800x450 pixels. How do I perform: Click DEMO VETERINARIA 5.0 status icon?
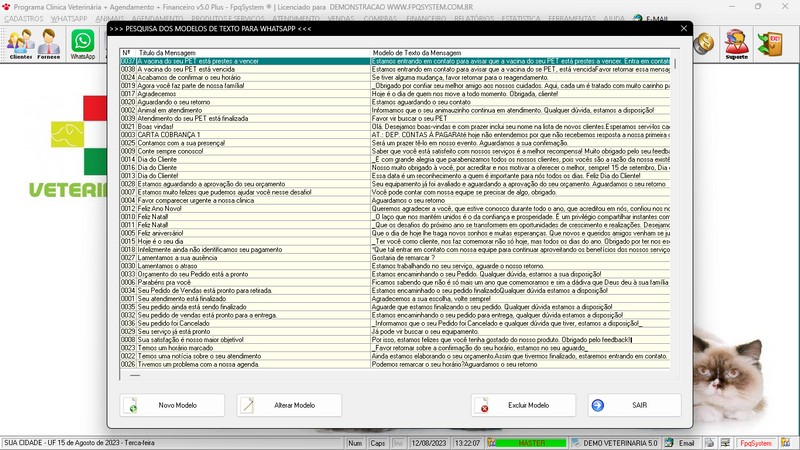[x=576, y=443]
